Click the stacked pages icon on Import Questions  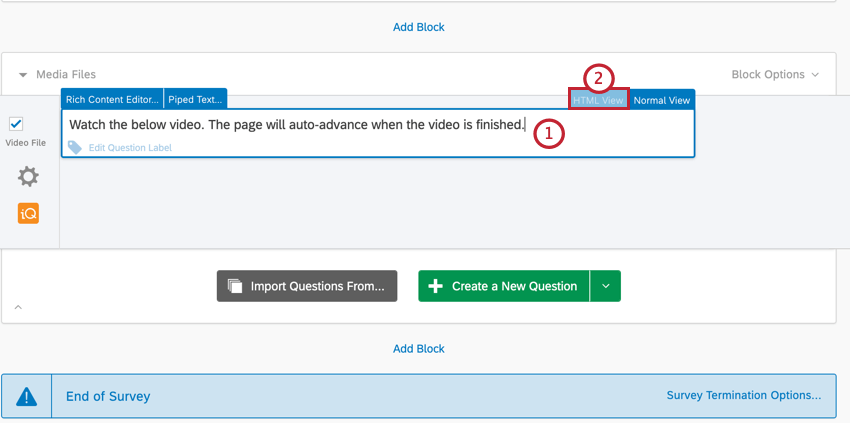[235, 286]
